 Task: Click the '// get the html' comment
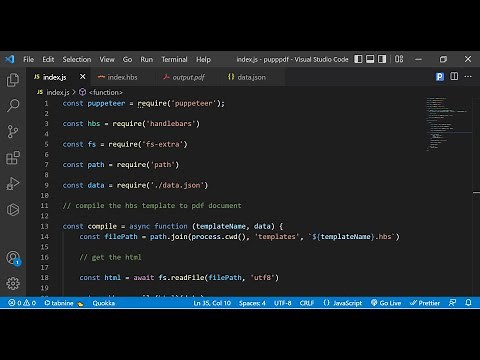[110, 257]
